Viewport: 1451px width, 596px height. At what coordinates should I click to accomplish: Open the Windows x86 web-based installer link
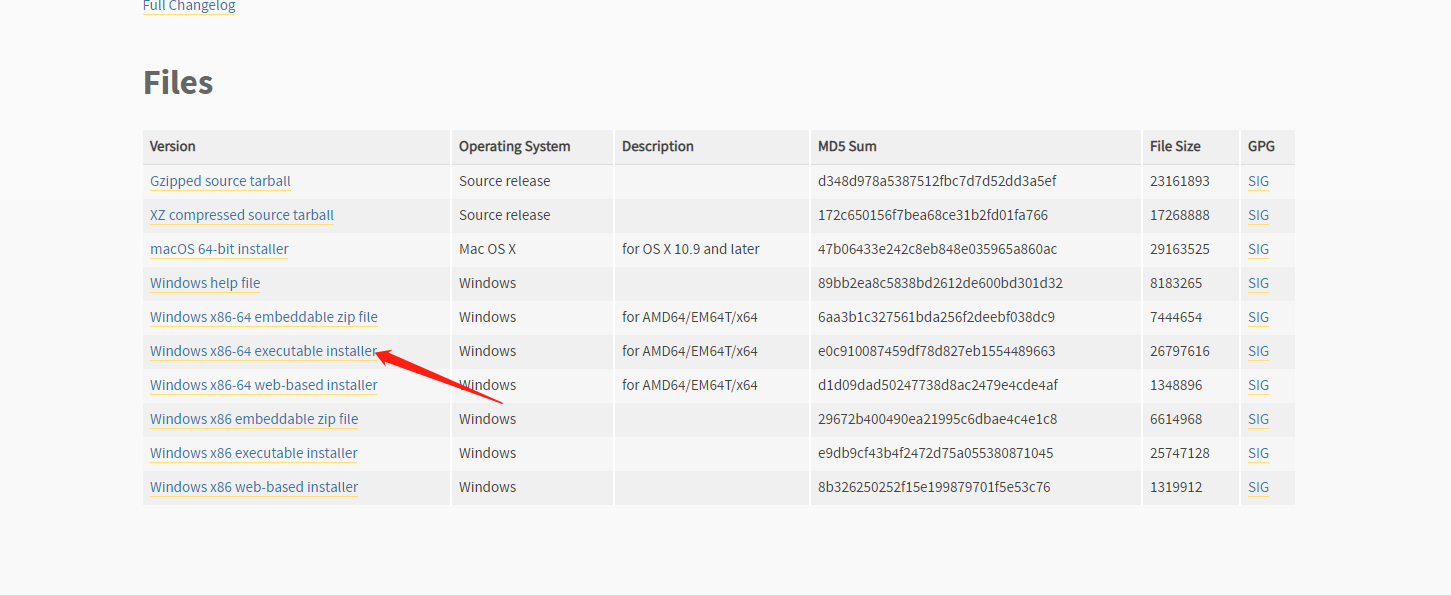coord(254,487)
